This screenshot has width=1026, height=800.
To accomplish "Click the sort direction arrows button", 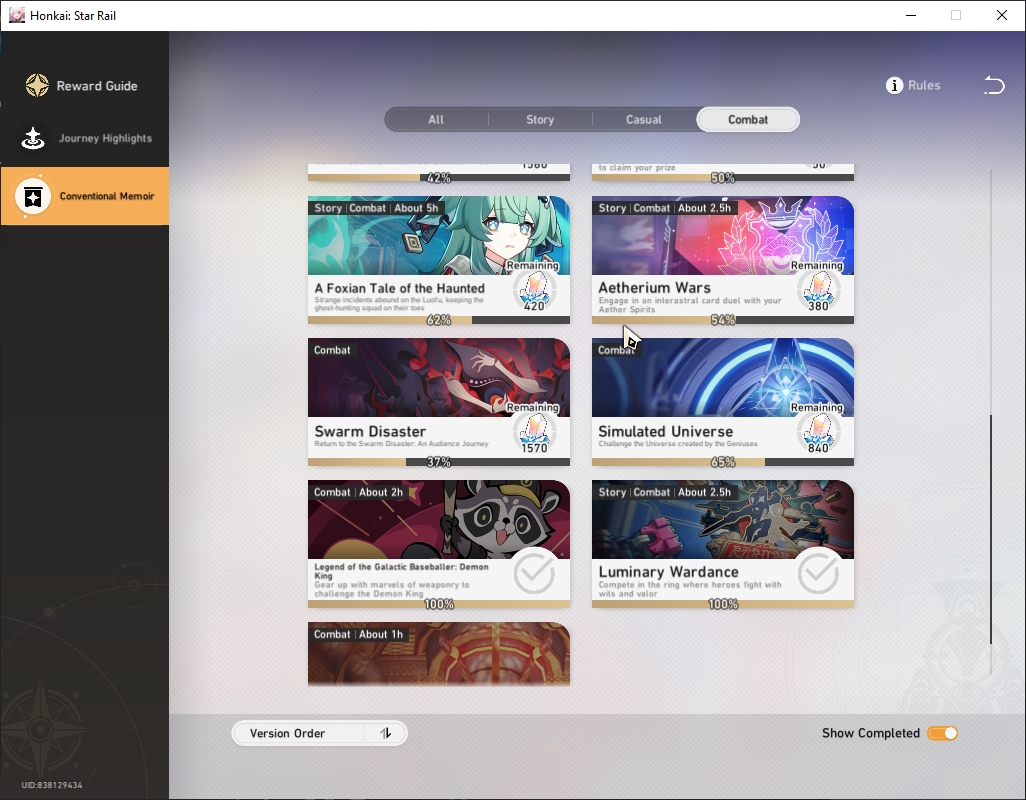I will tap(386, 733).
